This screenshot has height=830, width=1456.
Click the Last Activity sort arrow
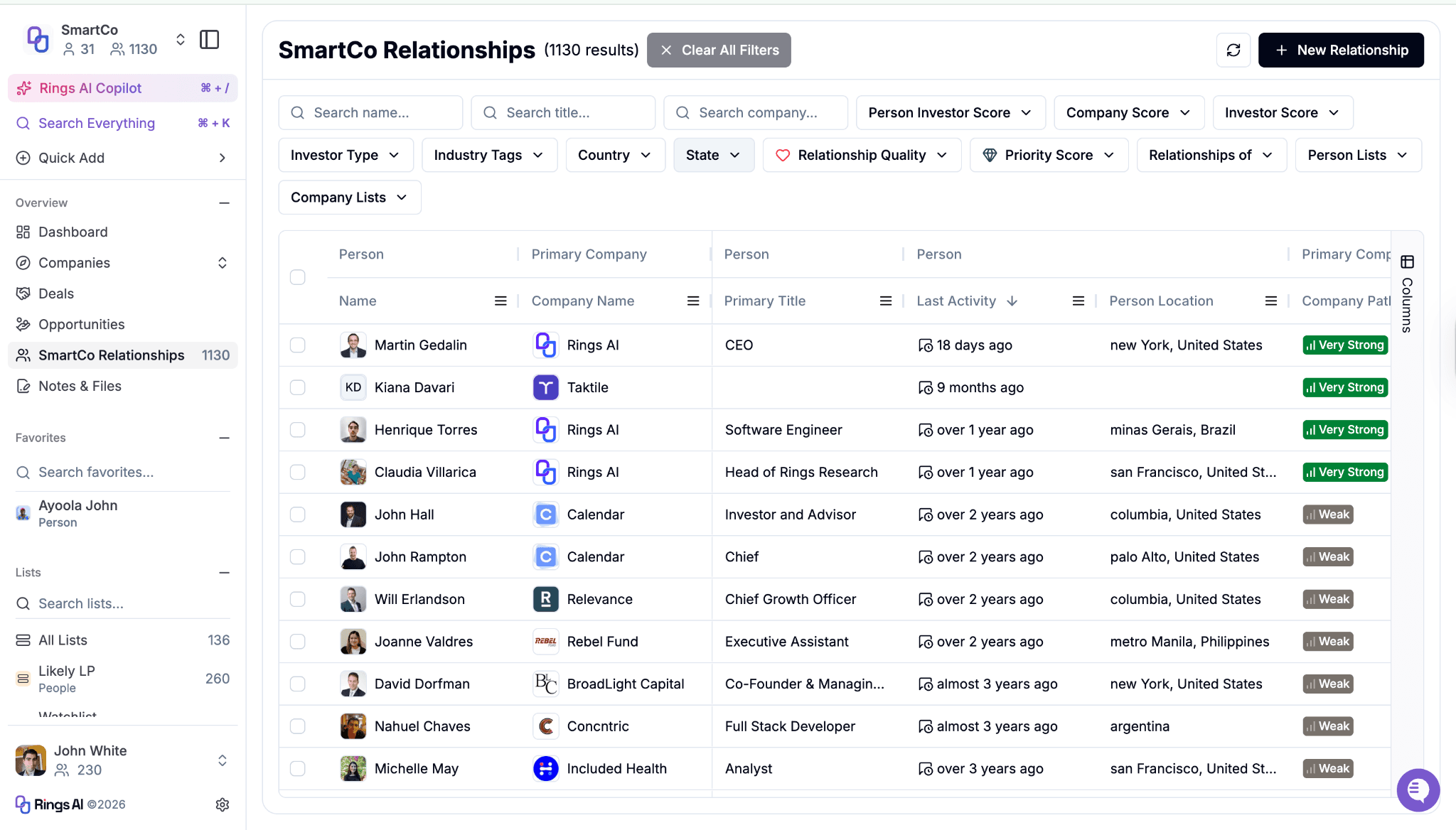[x=1012, y=301]
